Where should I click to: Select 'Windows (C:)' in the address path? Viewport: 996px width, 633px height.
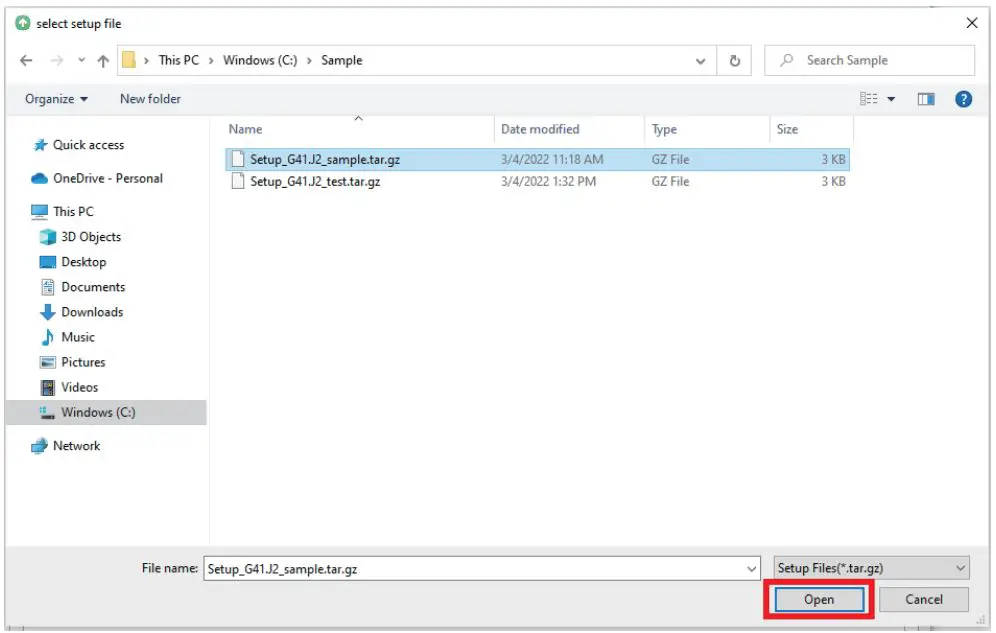coord(260,60)
